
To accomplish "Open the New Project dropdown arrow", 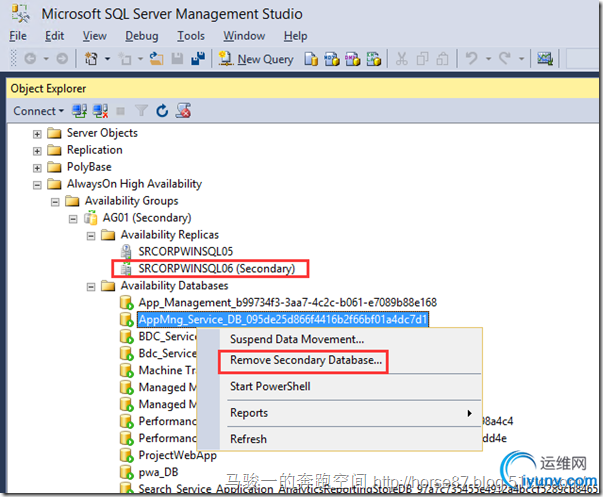I will pyautogui.click(x=107, y=59).
